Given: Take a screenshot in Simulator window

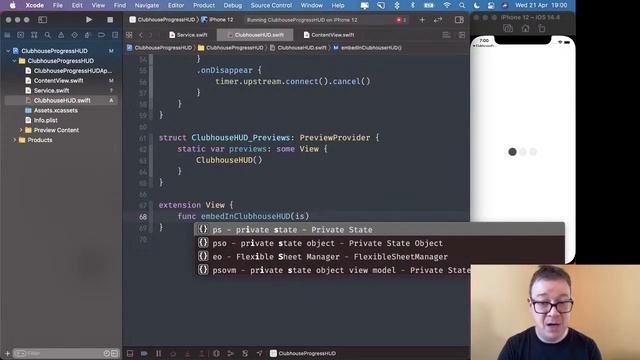Looking at the screenshot, I should click(508, 28).
